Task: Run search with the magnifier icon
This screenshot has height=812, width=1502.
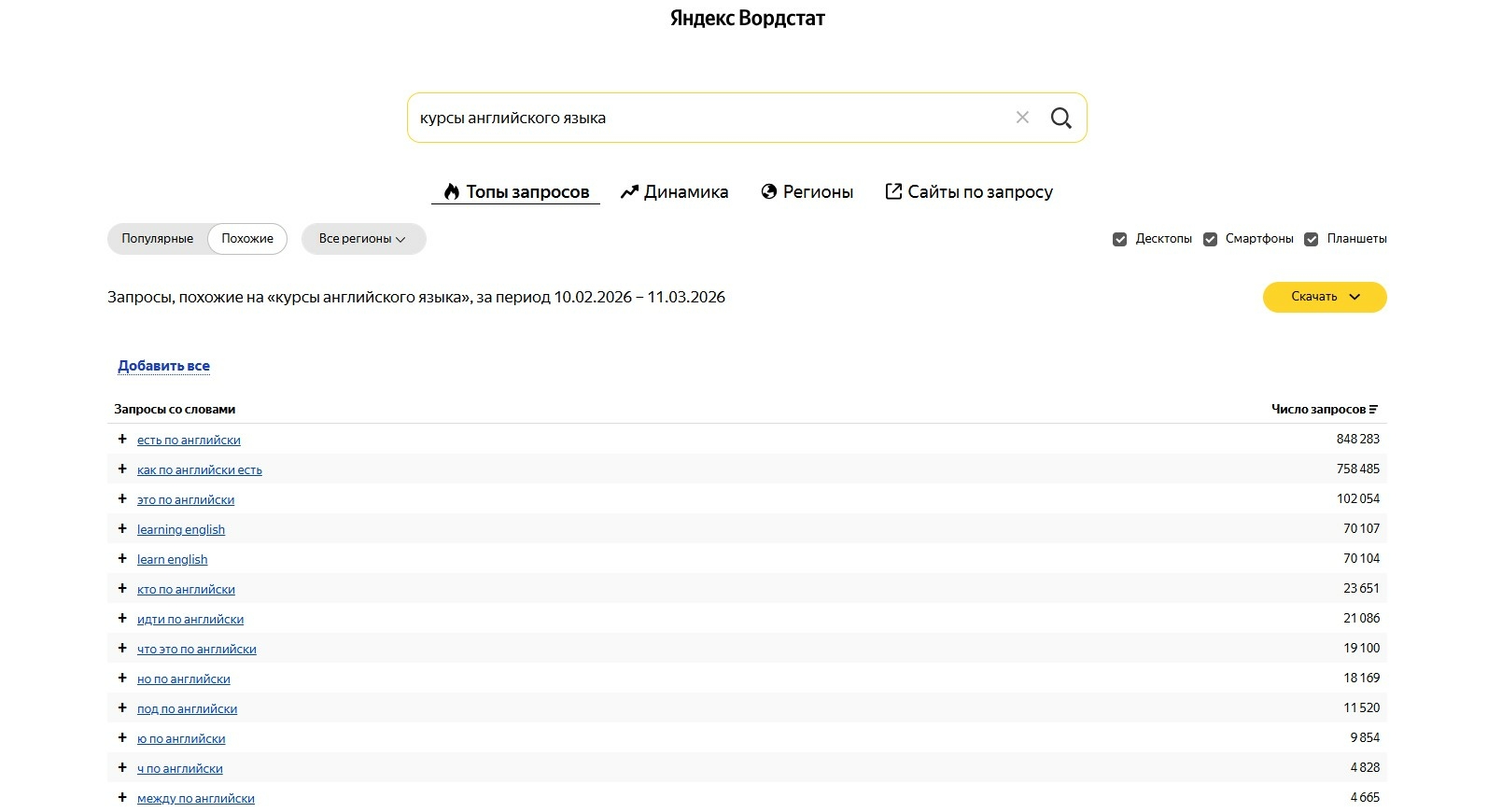Action: (1060, 118)
